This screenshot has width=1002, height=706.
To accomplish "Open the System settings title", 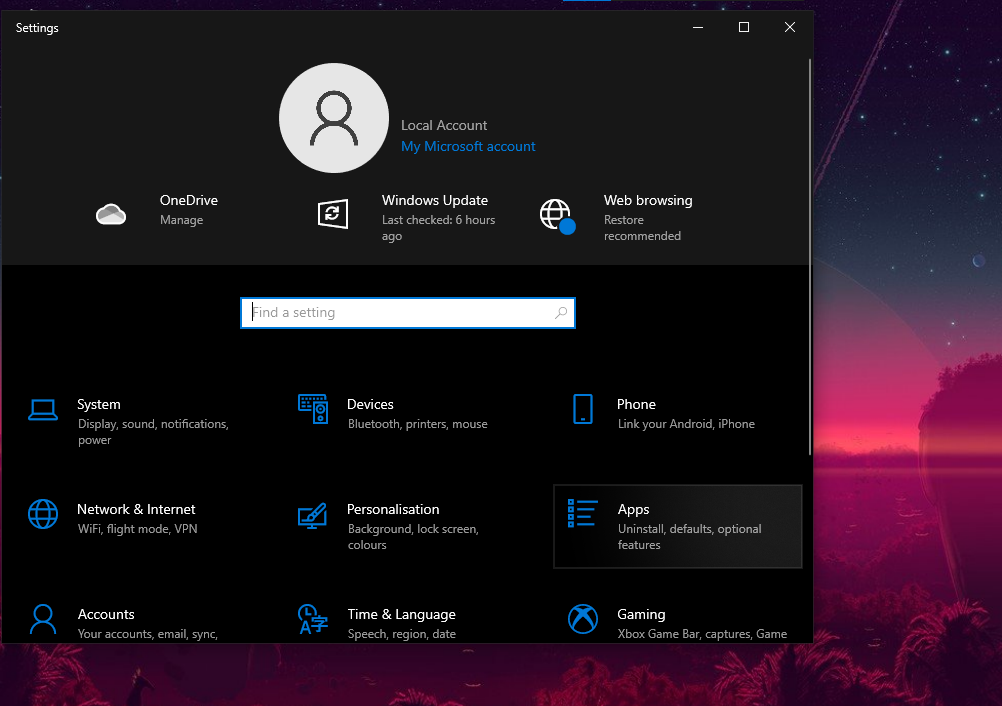I will 98,404.
